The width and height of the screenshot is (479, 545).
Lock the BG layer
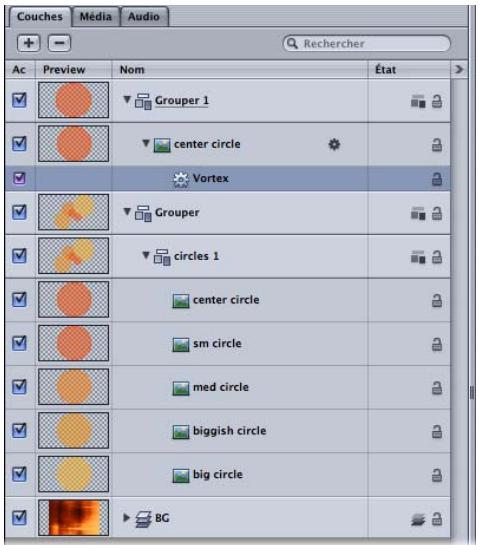point(437,519)
